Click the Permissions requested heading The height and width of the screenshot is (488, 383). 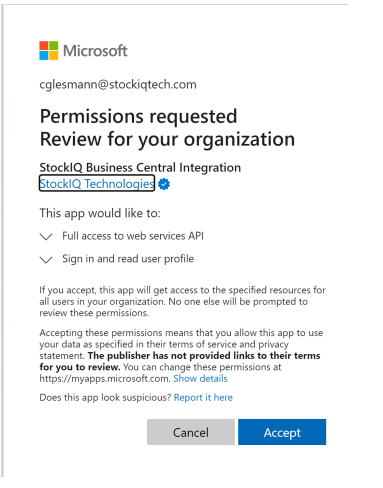[x=139, y=116]
